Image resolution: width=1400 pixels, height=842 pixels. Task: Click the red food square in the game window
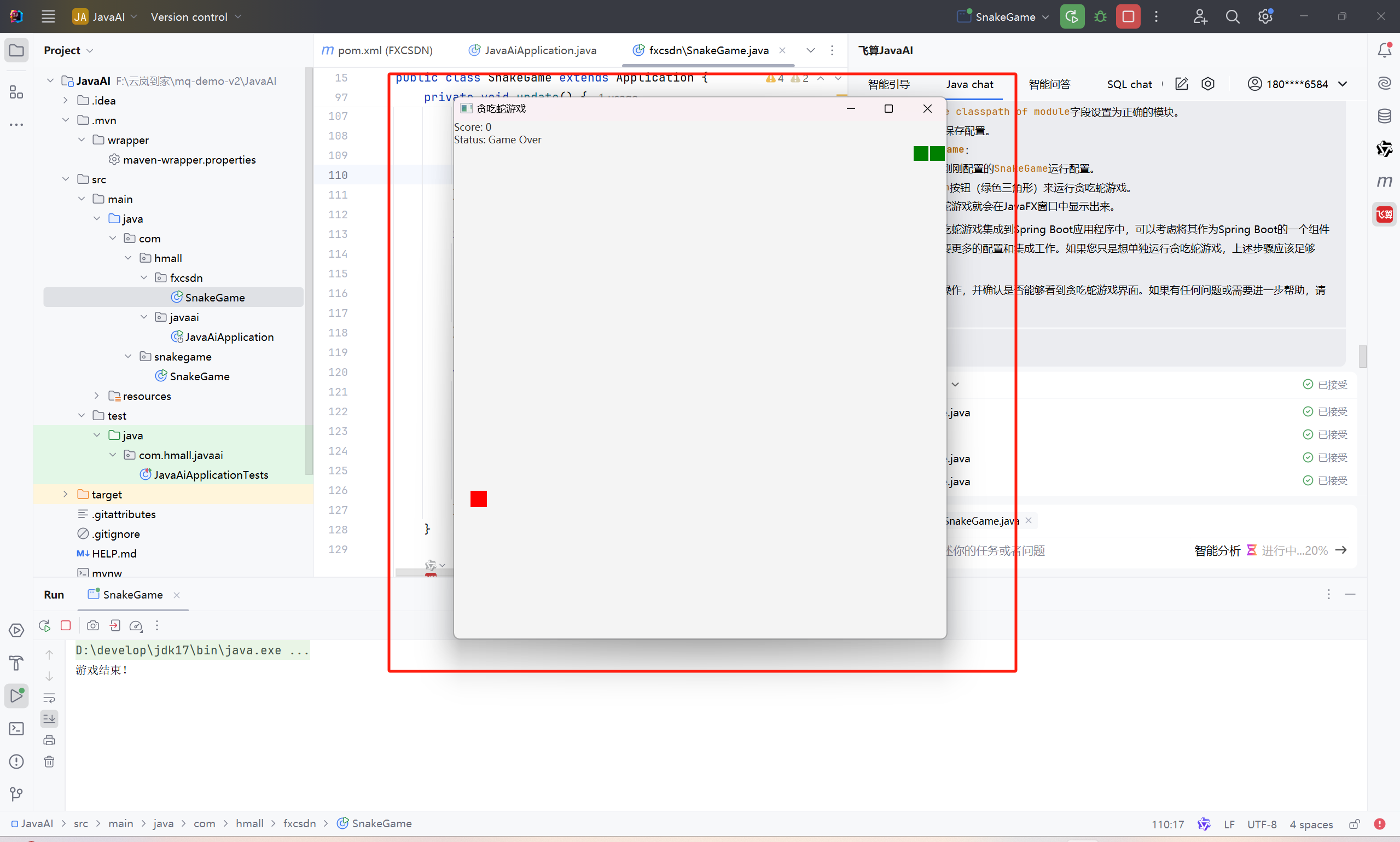(x=478, y=499)
